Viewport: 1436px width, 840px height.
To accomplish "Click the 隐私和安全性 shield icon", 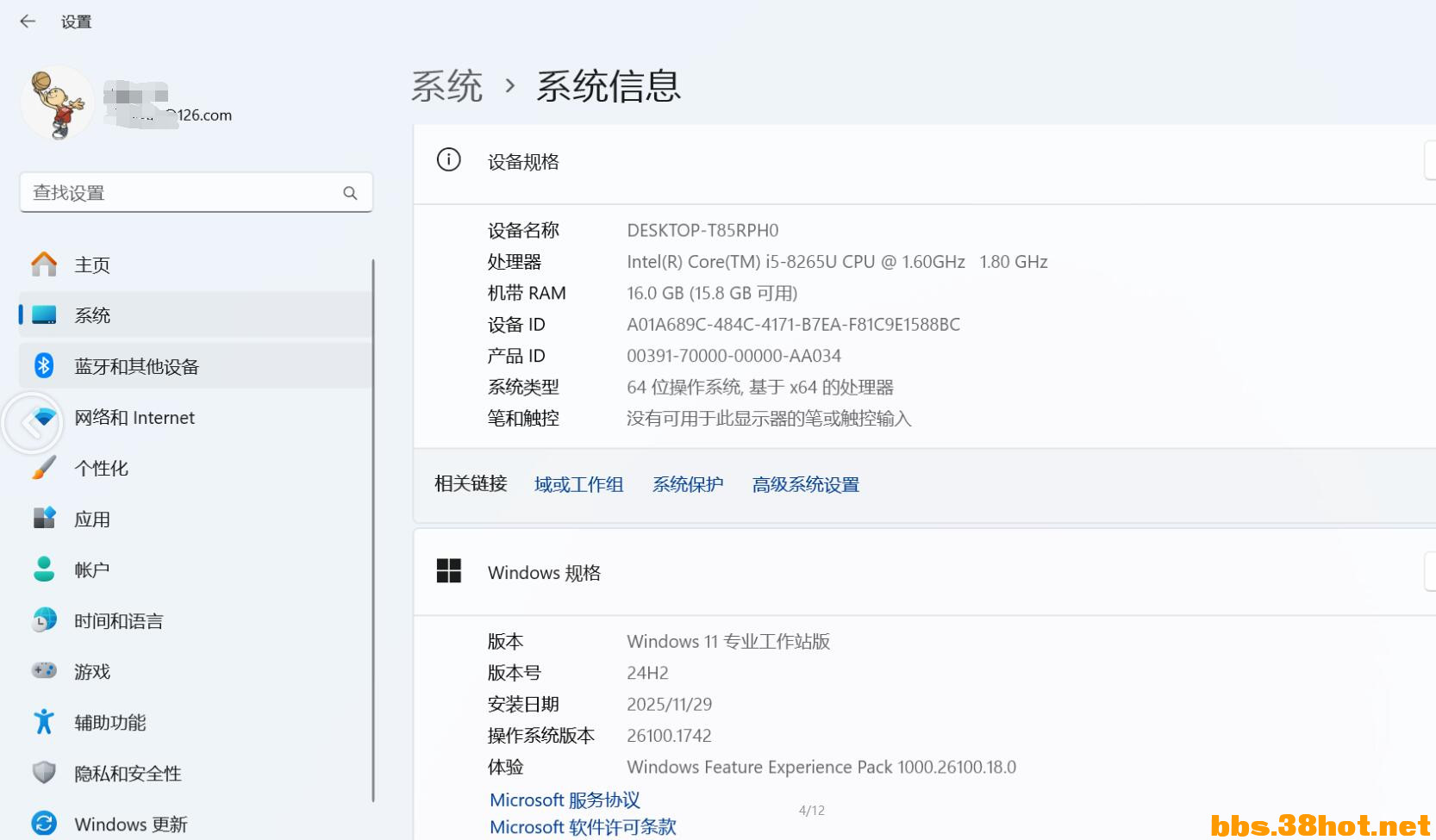I will click(44, 773).
